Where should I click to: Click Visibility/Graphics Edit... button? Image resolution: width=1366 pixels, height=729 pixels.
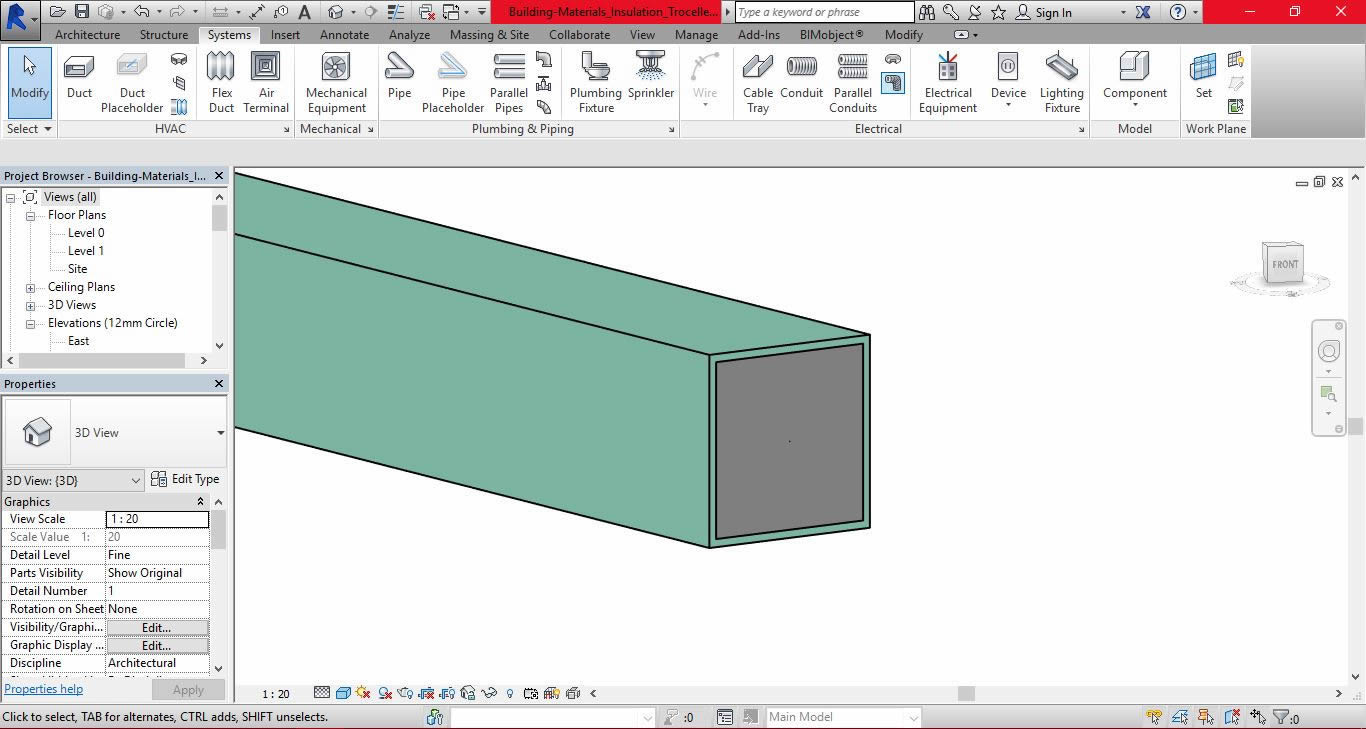tap(157, 627)
